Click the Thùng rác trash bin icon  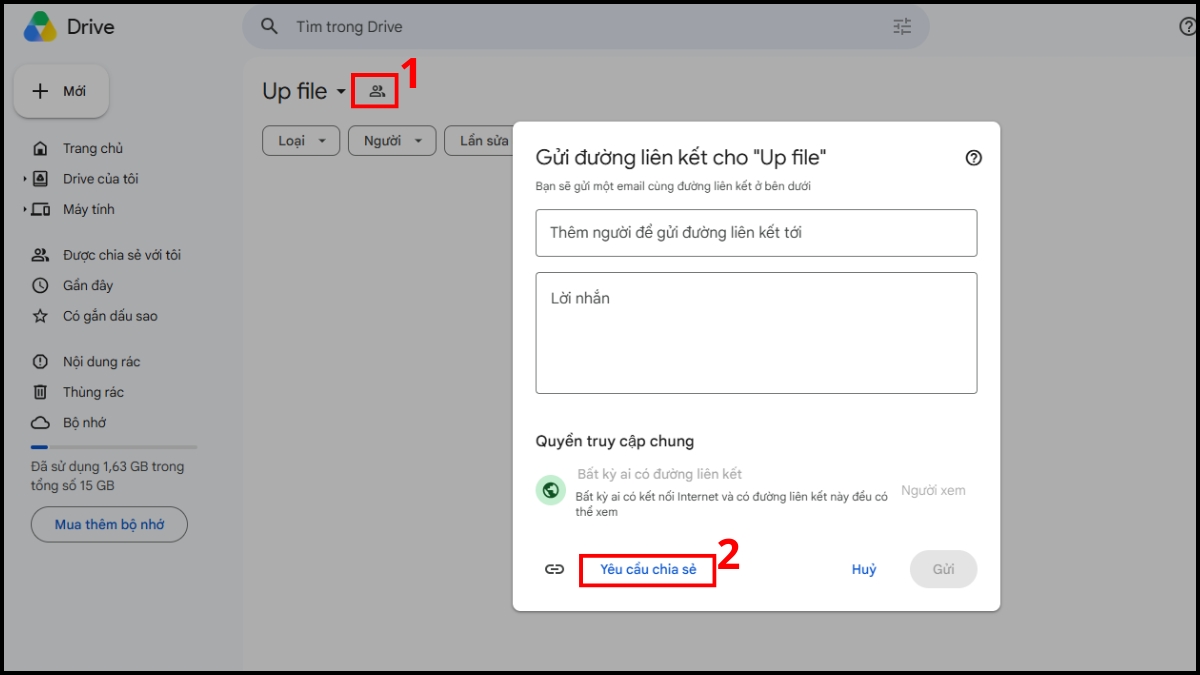(40, 392)
